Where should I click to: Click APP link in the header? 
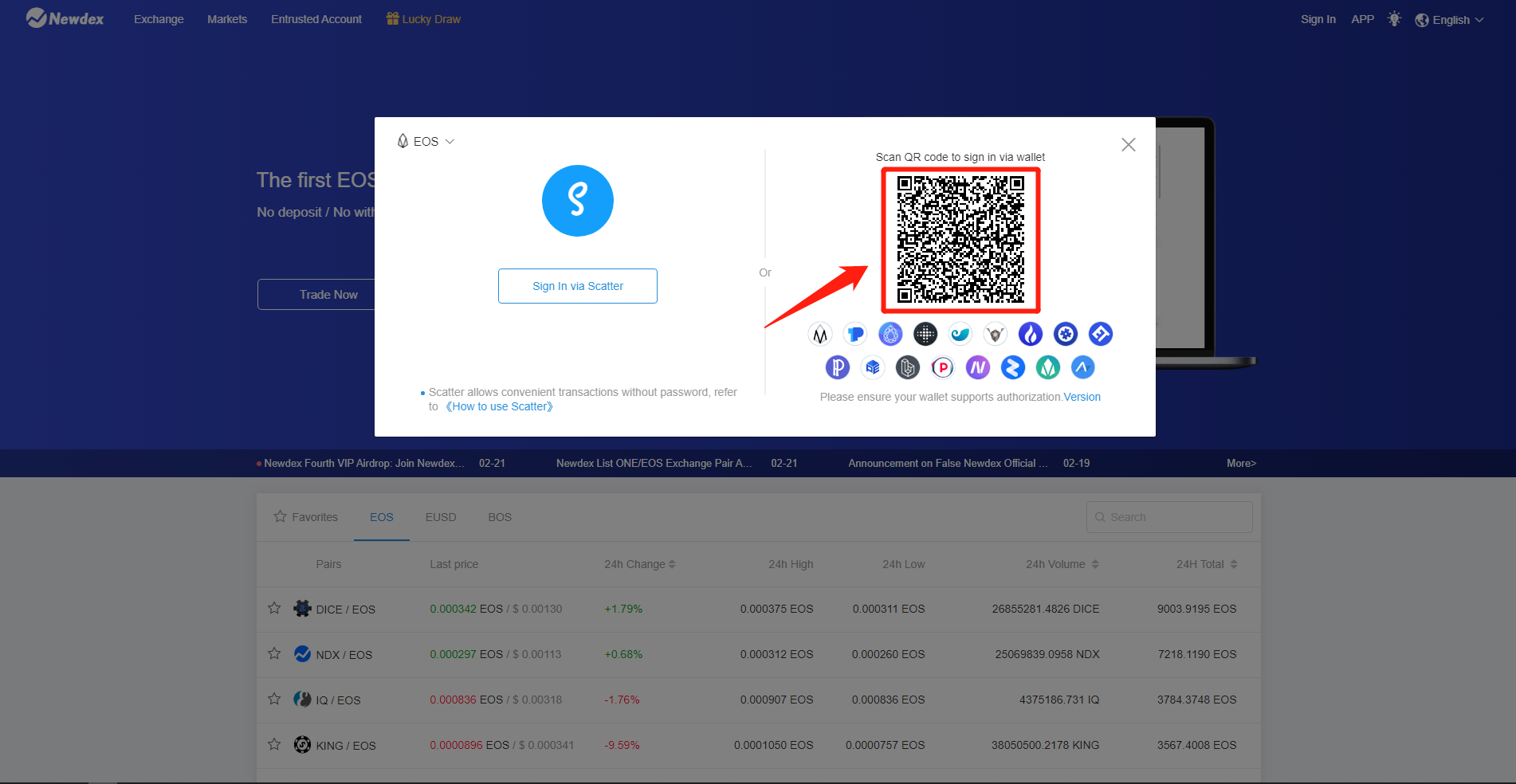pos(1363,19)
